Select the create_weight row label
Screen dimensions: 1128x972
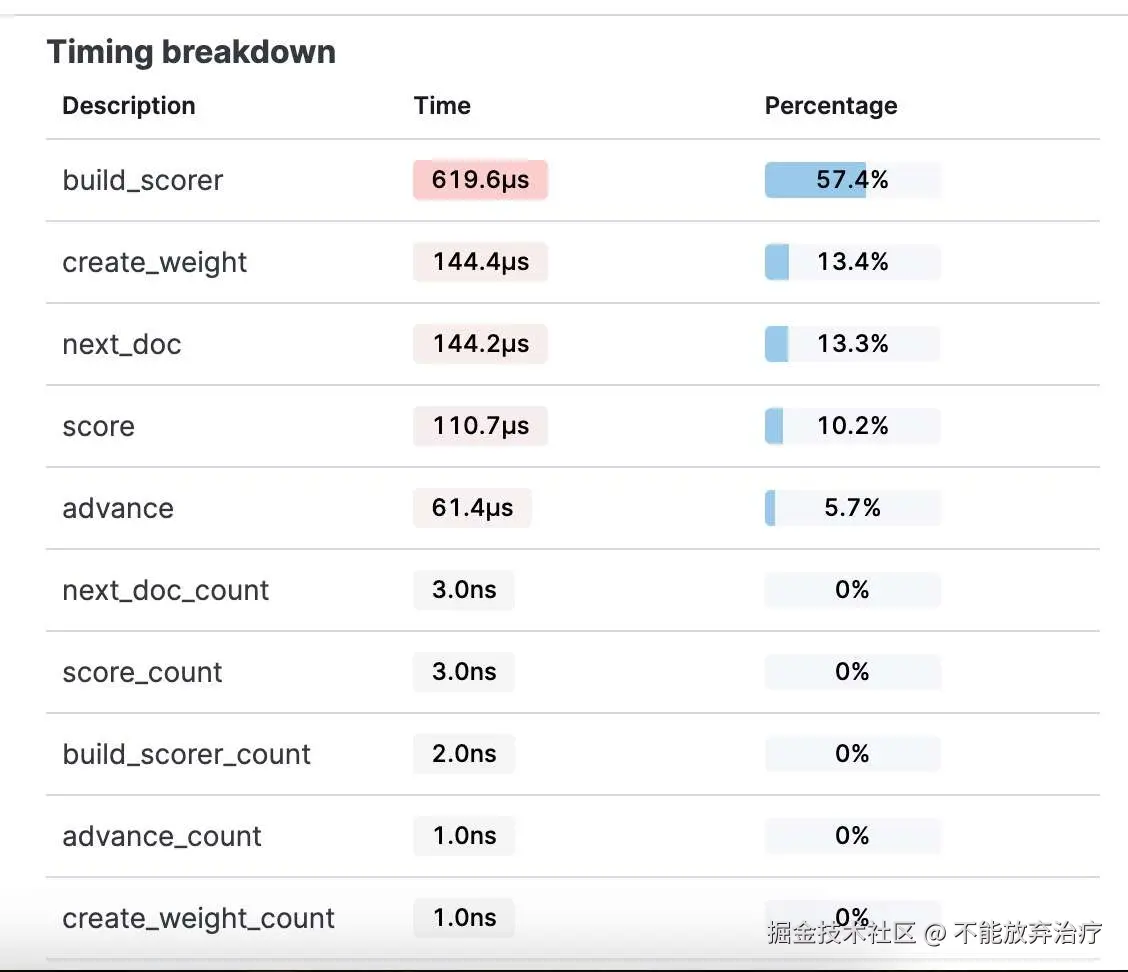tap(155, 262)
